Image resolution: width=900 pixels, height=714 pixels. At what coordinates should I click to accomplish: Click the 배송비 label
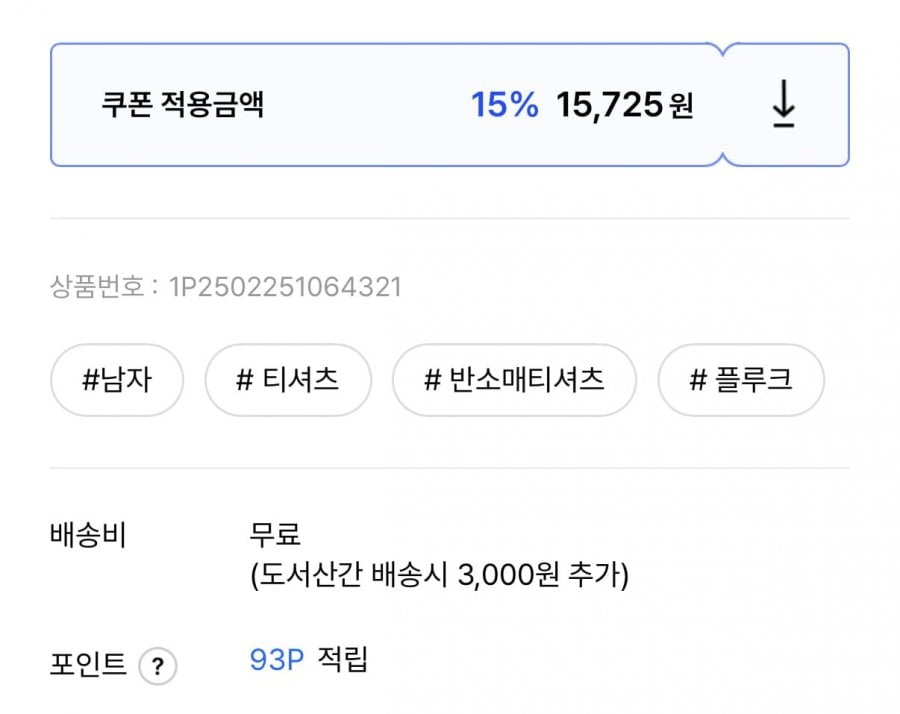pyautogui.click(x=89, y=535)
